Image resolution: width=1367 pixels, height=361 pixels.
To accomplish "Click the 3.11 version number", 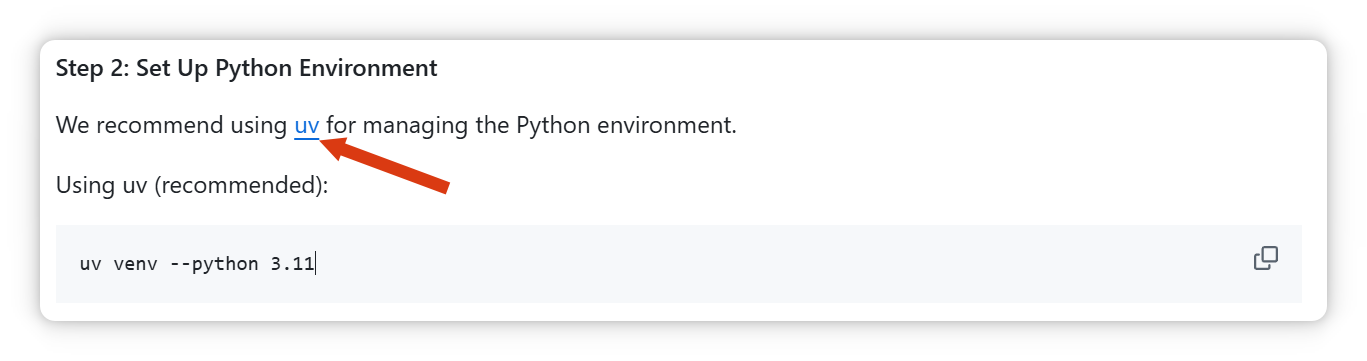I will point(292,265).
